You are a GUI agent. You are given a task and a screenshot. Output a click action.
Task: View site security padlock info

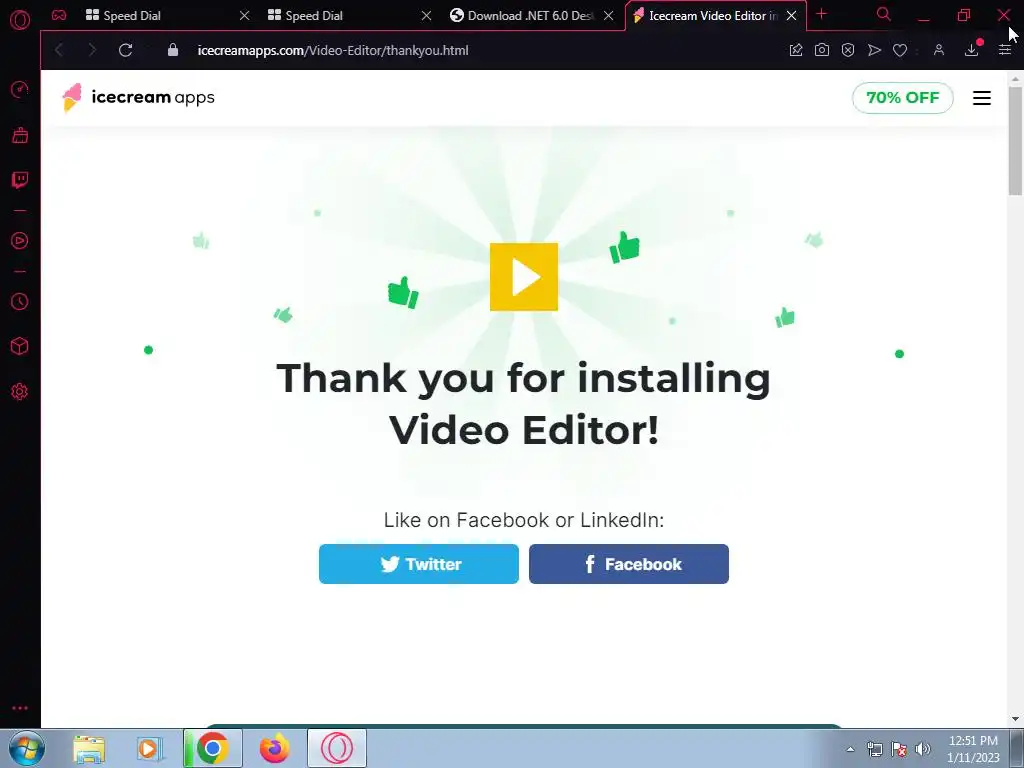pyautogui.click(x=173, y=50)
